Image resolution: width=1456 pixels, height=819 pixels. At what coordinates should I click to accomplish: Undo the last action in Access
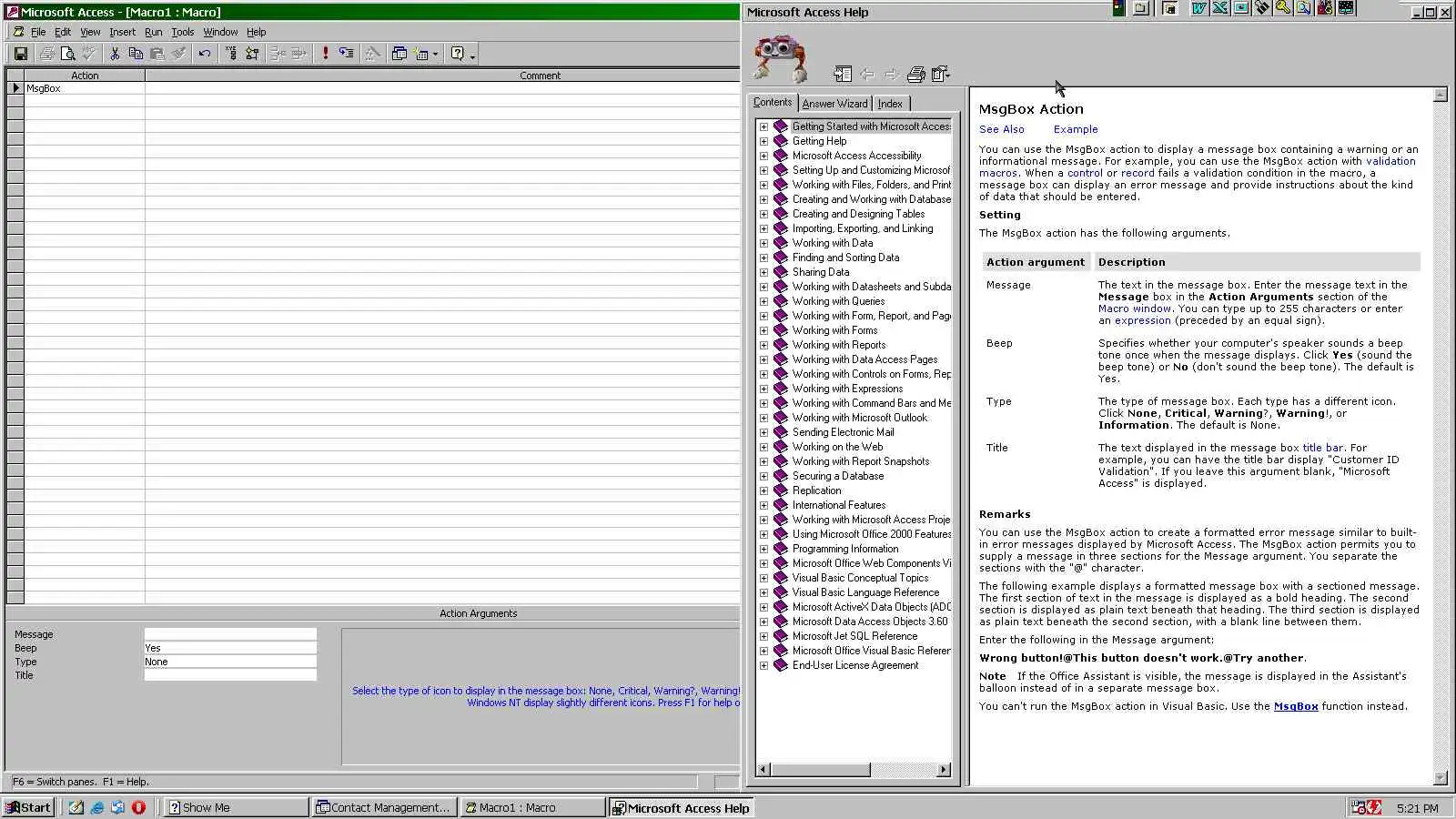204,54
